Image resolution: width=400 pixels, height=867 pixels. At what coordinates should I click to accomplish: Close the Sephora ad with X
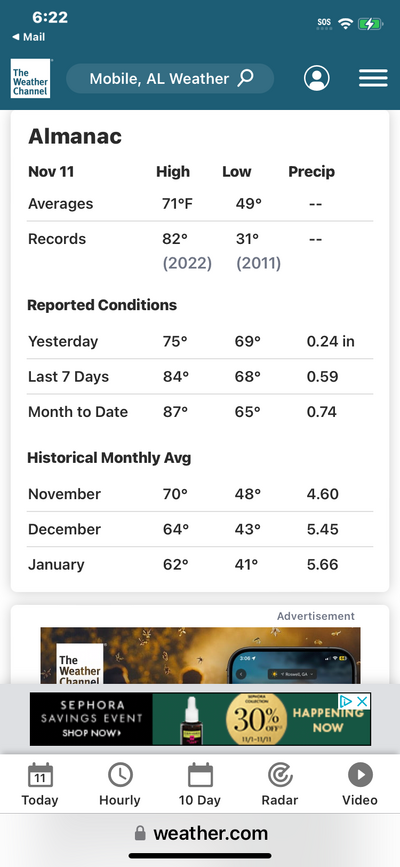point(362,702)
